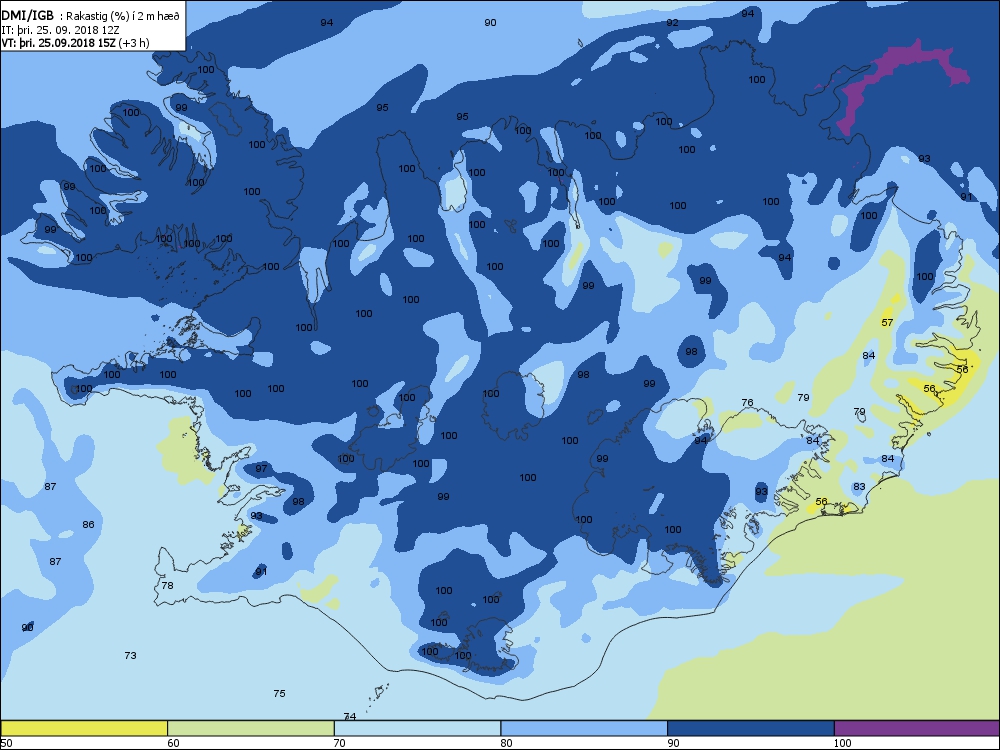The height and width of the screenshot is (750, 1000).
Task: Click the humidity value '76' on the map
Action: tap(747, 402)
